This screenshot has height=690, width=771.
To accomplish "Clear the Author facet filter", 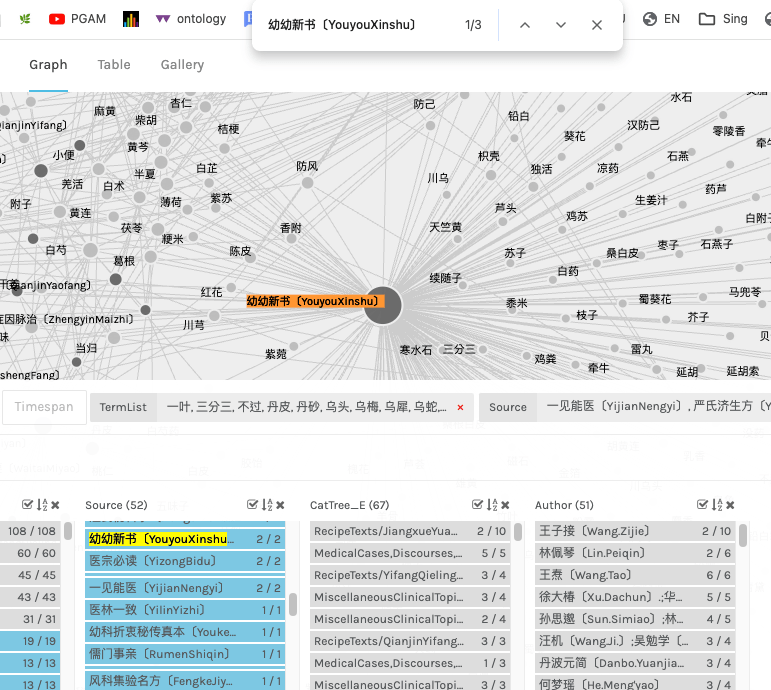I will (x=730, y=506).
